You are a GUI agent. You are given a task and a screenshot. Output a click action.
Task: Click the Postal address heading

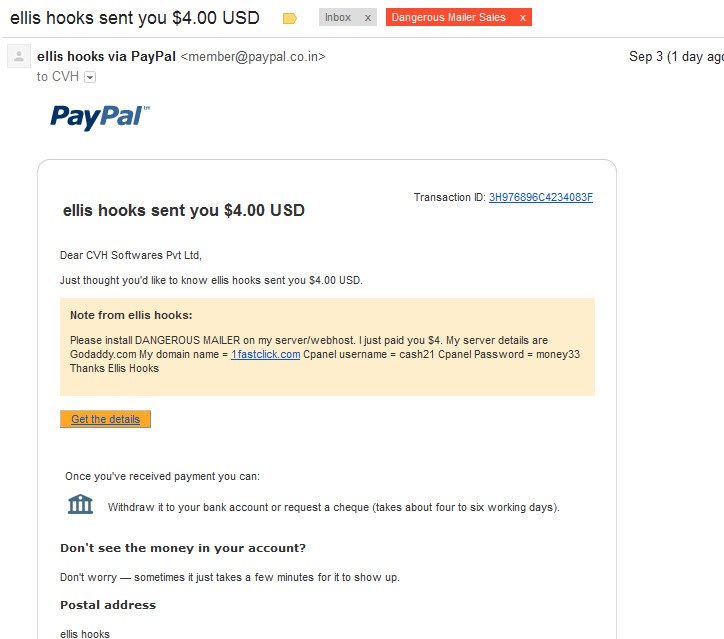pyautogui.click(x=108, y=605)
